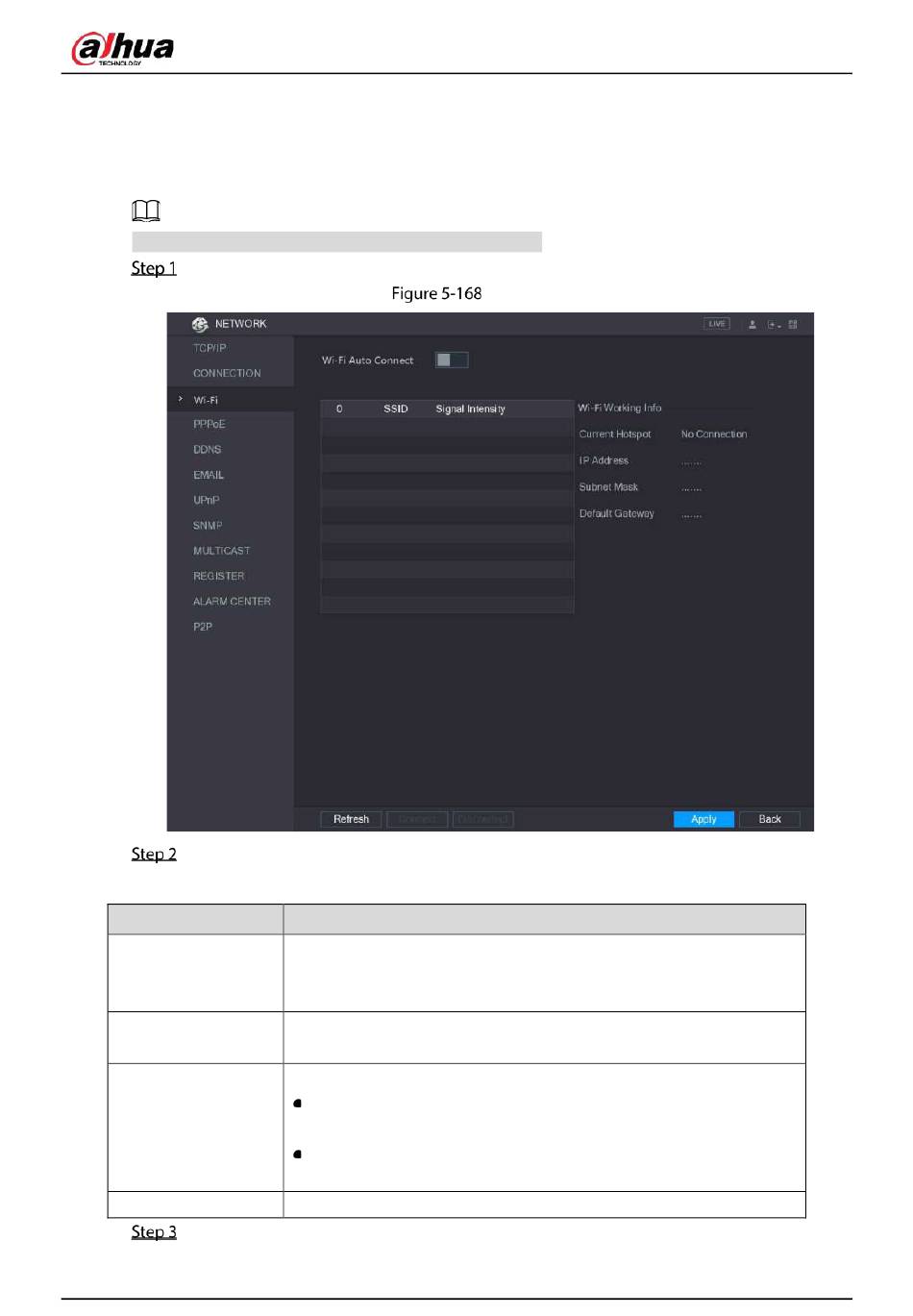Click the blue Apply button
The width and height of the screenshot is (913, 1316).
pyautogui.click(x=703, y=819)
